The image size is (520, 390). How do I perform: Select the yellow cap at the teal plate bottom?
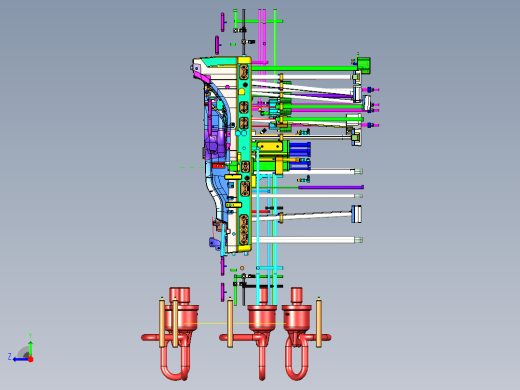click(244, 248)
